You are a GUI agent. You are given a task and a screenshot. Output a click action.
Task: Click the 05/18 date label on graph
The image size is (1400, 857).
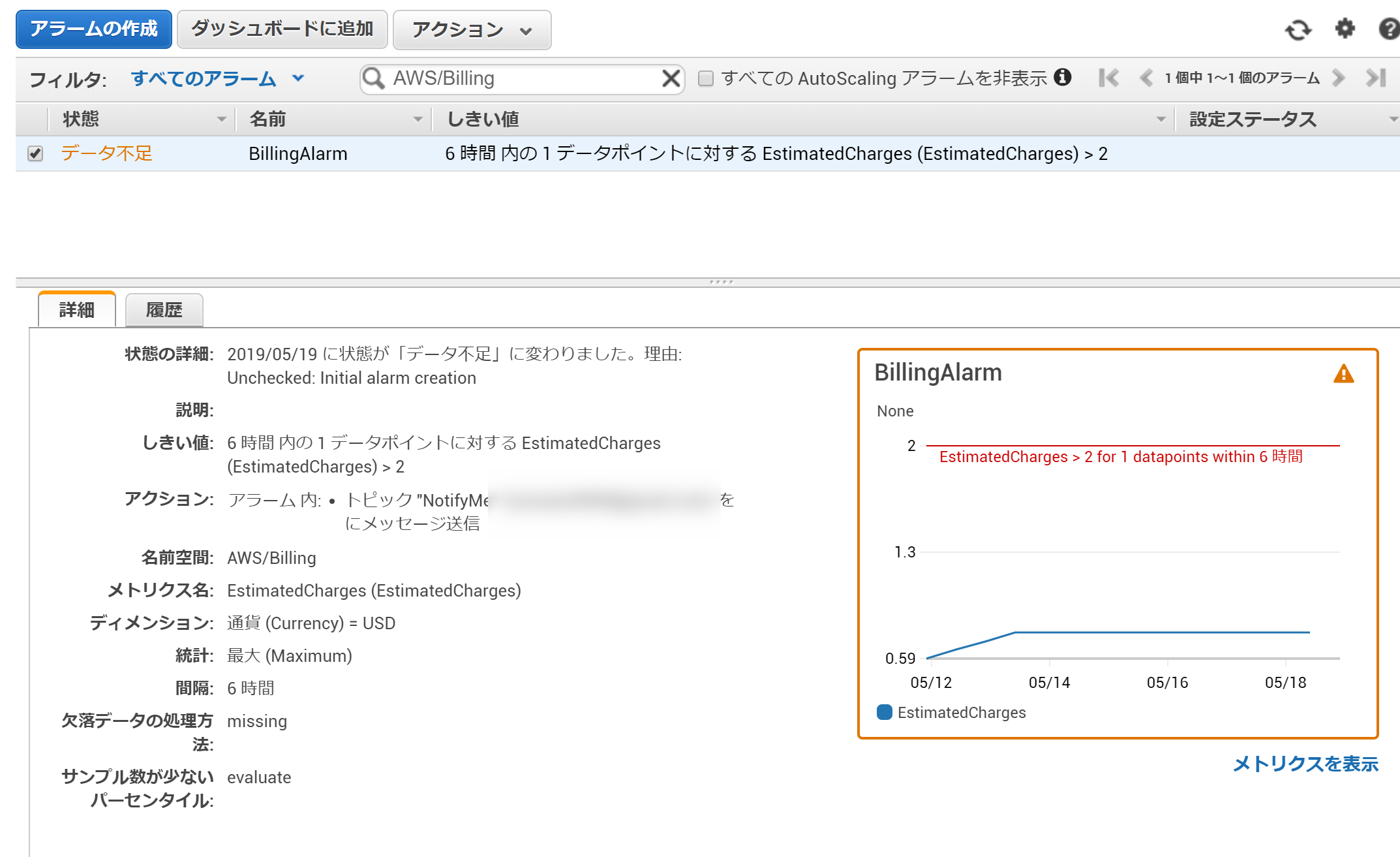click(1285, 683)
